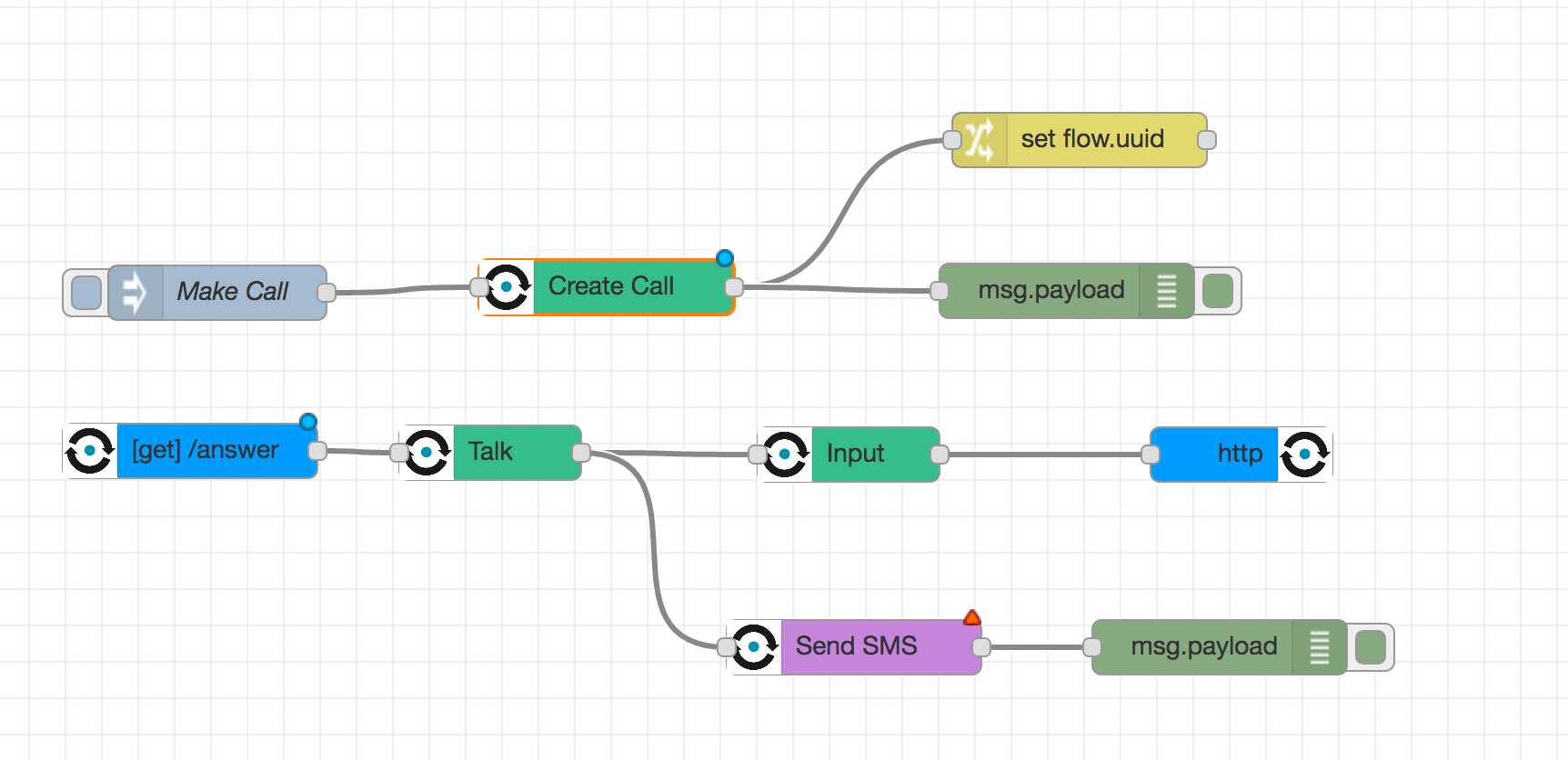Image resolution: width=1568 pixels, height=760 pixels.
Task: Click the Talk node output port
Action: pos(581,453)
